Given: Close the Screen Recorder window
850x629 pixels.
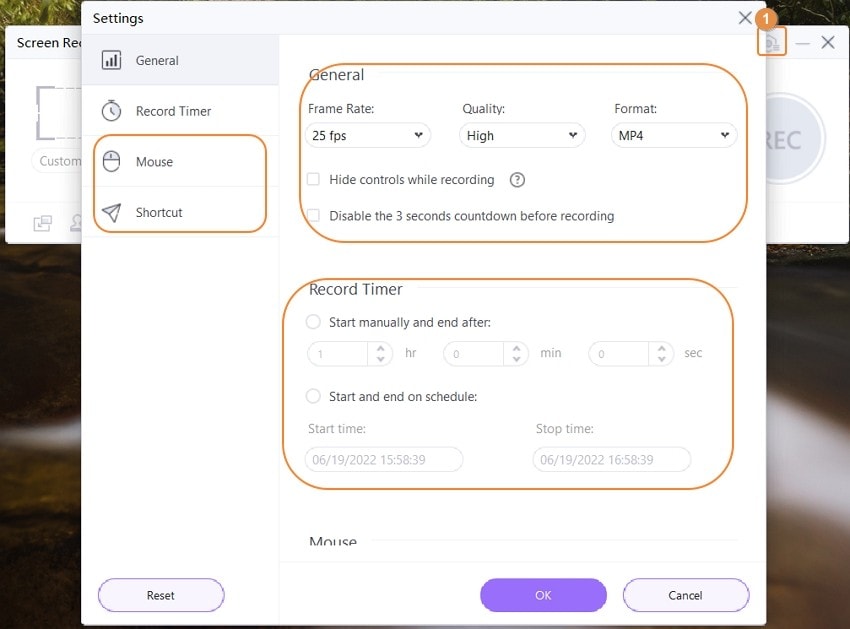Looking at the screenshot, I should tap(828, 42).
